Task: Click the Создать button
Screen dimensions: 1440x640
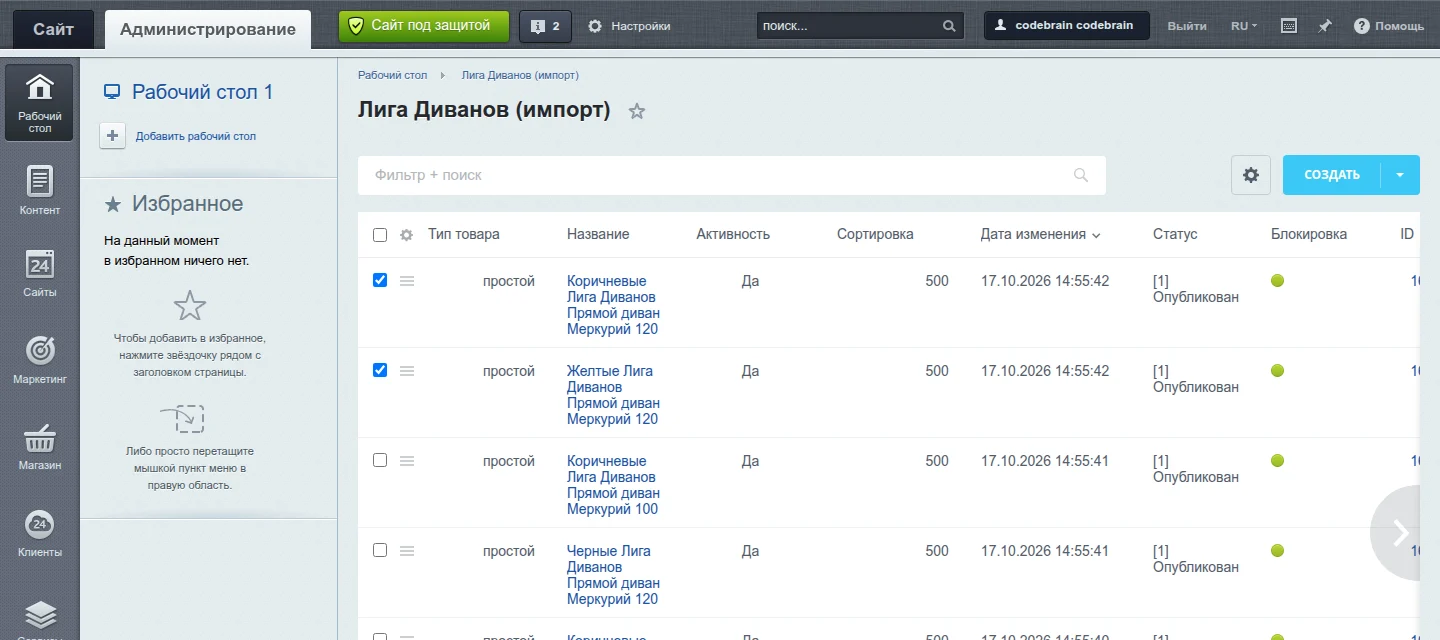Action: coord(1332,175)
